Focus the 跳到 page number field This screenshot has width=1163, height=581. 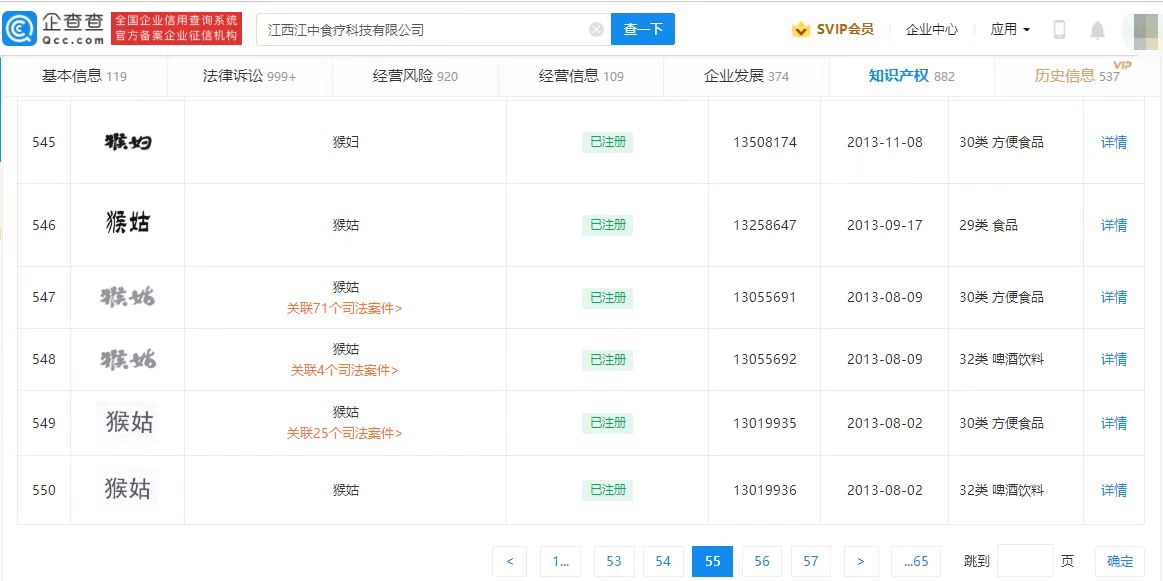[1025, 561]
